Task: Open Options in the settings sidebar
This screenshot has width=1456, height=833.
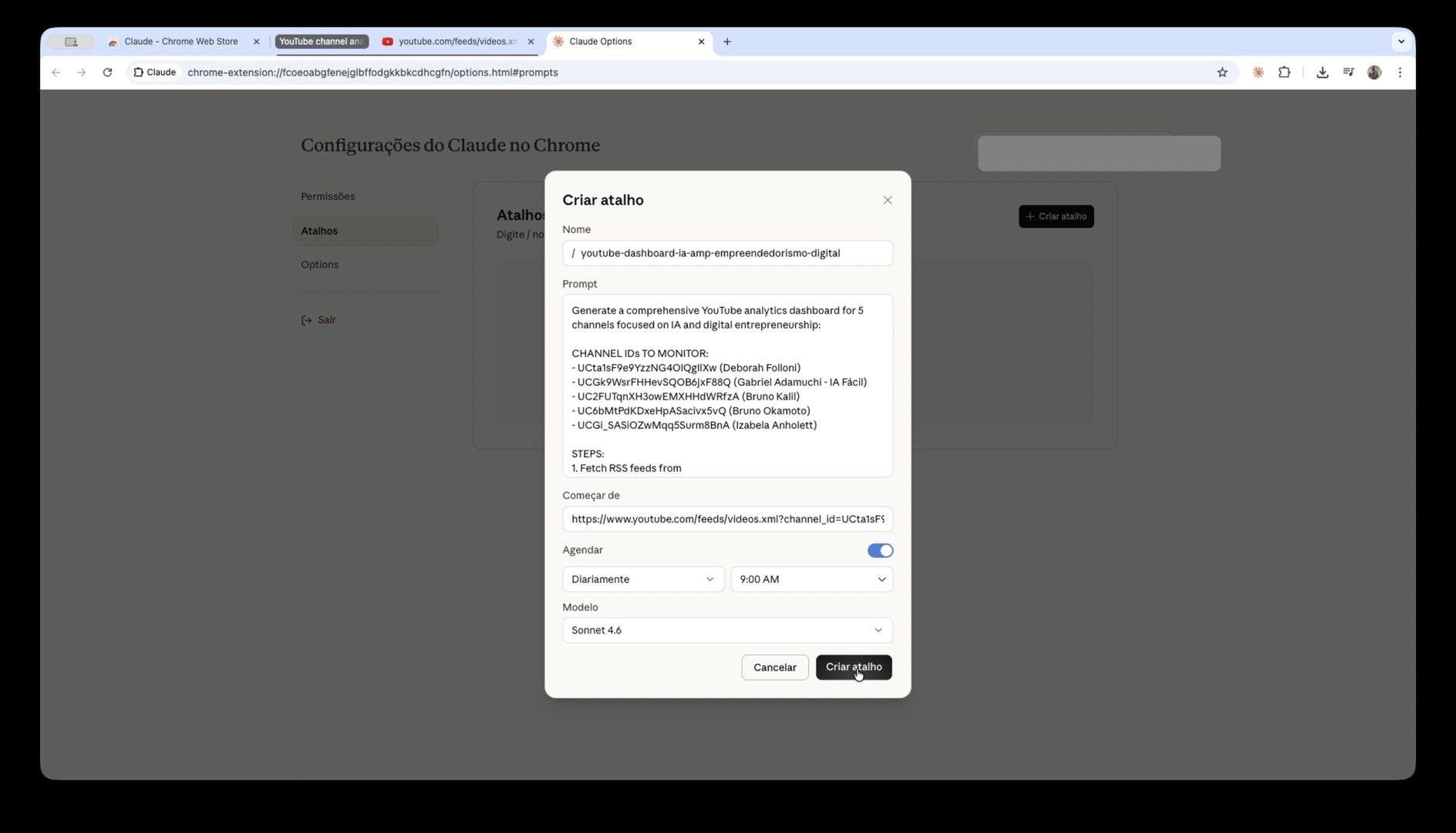Action: pyautogui.click(x=319, y=265)
